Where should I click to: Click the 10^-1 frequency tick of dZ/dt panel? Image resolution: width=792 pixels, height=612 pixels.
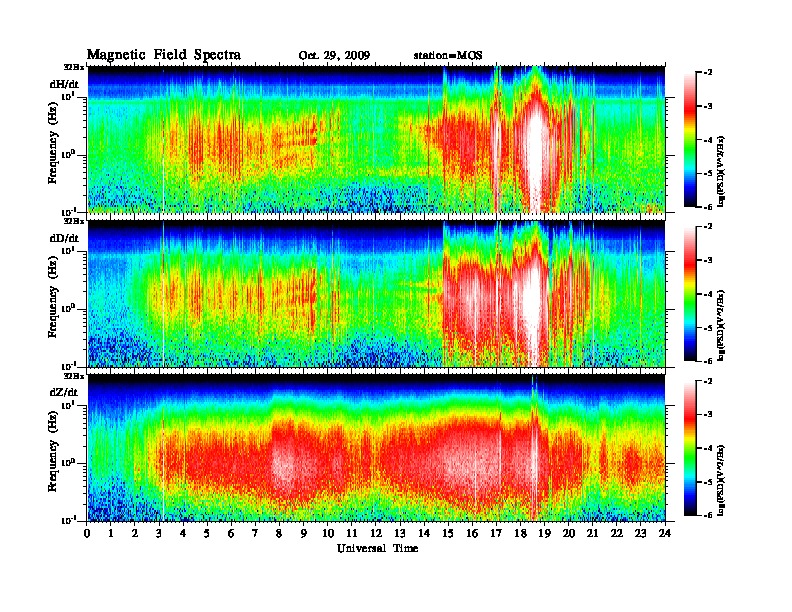pyautogui.click(x=68, y=520)
